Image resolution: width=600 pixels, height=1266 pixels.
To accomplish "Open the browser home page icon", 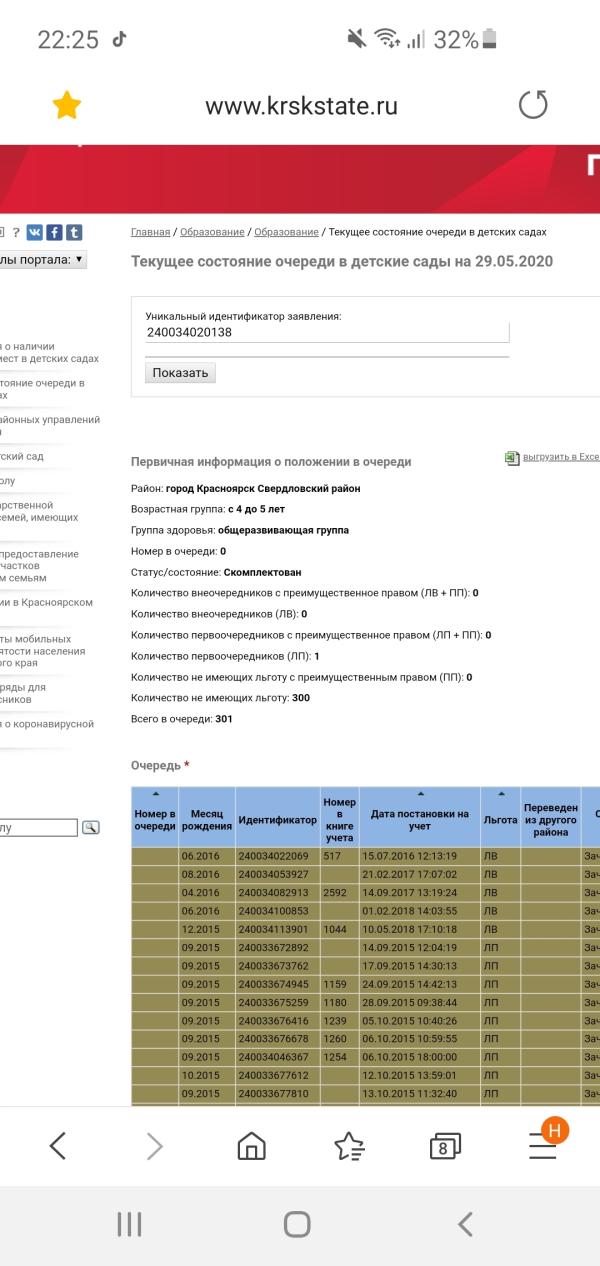I will pyautogui.click(x=252, y=1146).
